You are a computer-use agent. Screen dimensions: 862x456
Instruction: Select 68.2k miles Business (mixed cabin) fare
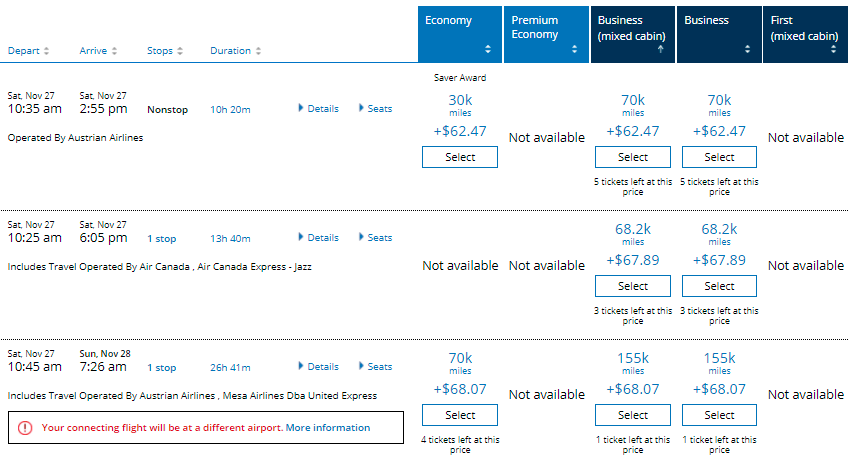pos(632,286)
